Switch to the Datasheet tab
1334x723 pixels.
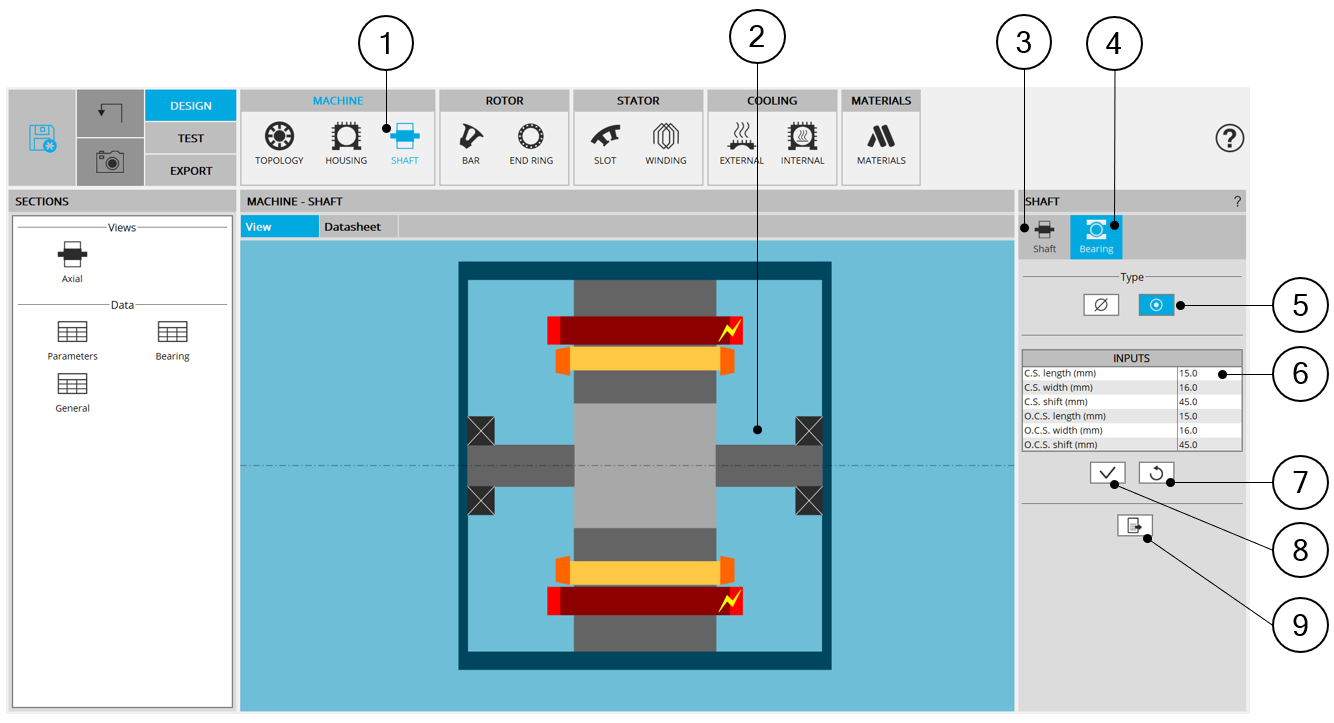pos(352,227)
